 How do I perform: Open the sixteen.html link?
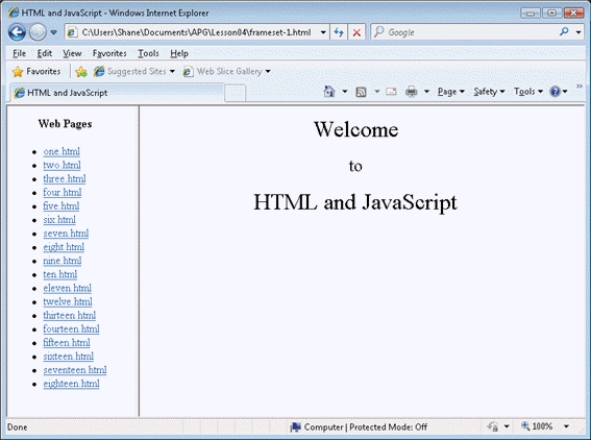68,356
